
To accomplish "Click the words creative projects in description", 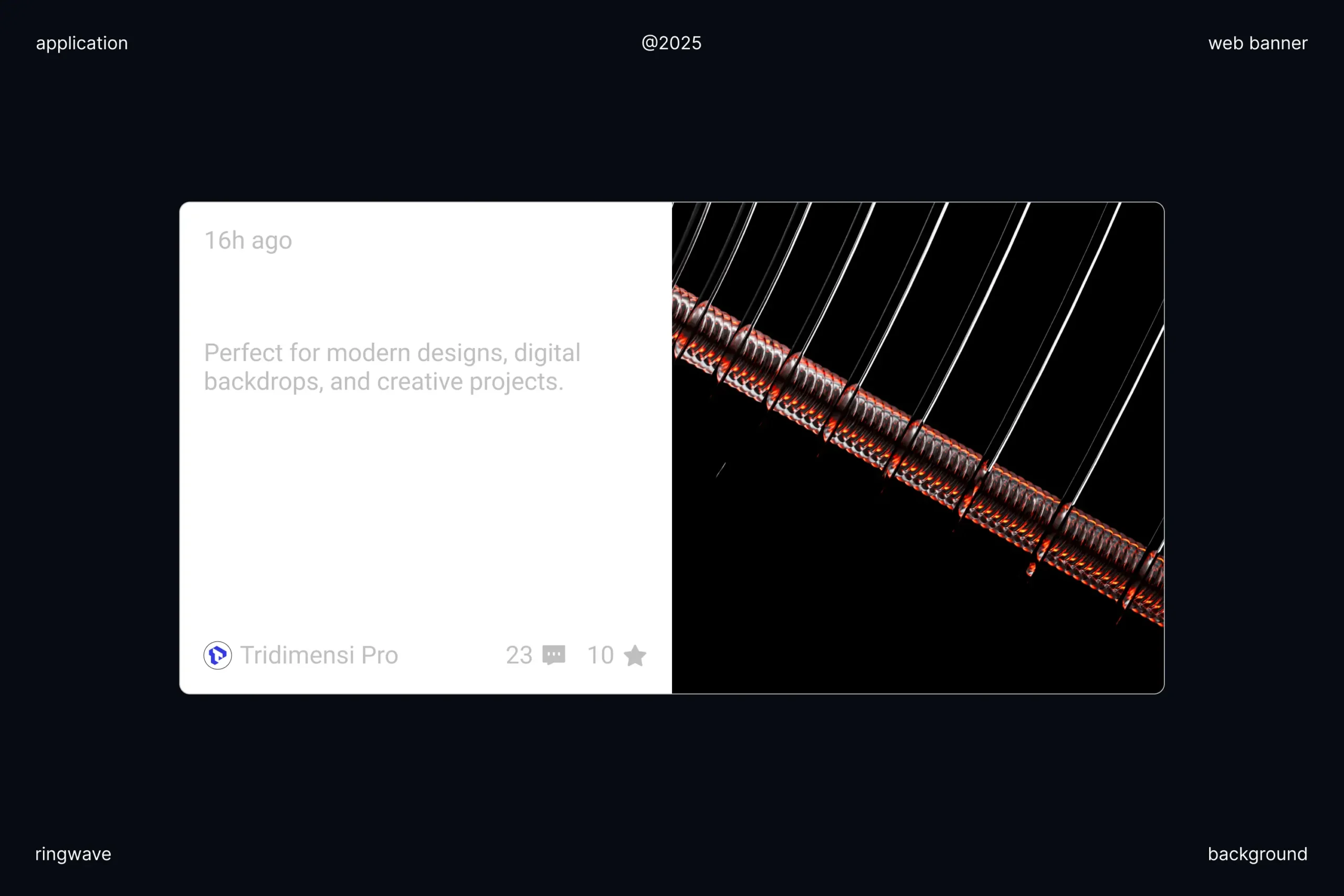I will [470, 382].
